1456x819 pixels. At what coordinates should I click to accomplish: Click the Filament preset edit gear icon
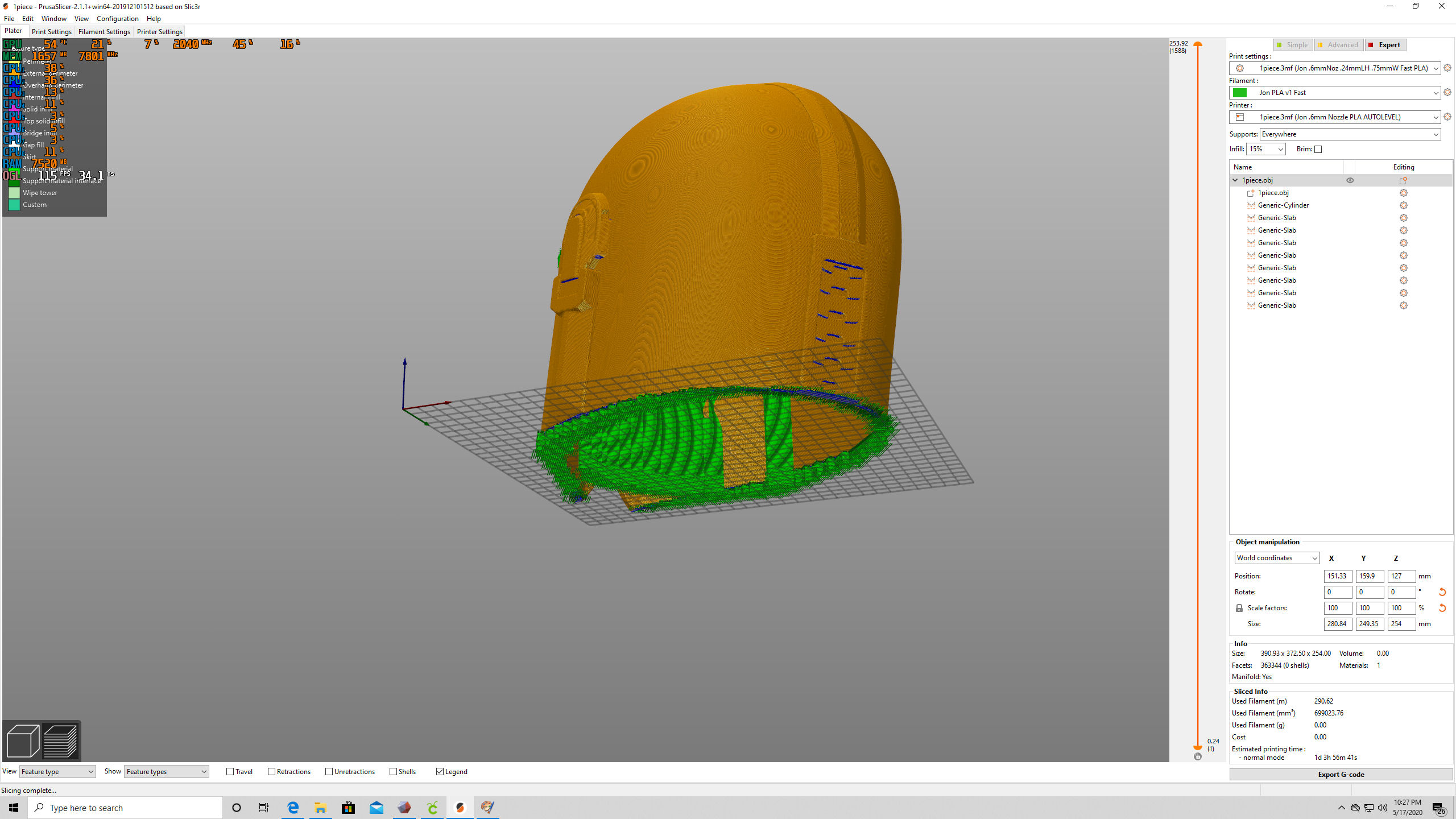tap(1447, 92)
